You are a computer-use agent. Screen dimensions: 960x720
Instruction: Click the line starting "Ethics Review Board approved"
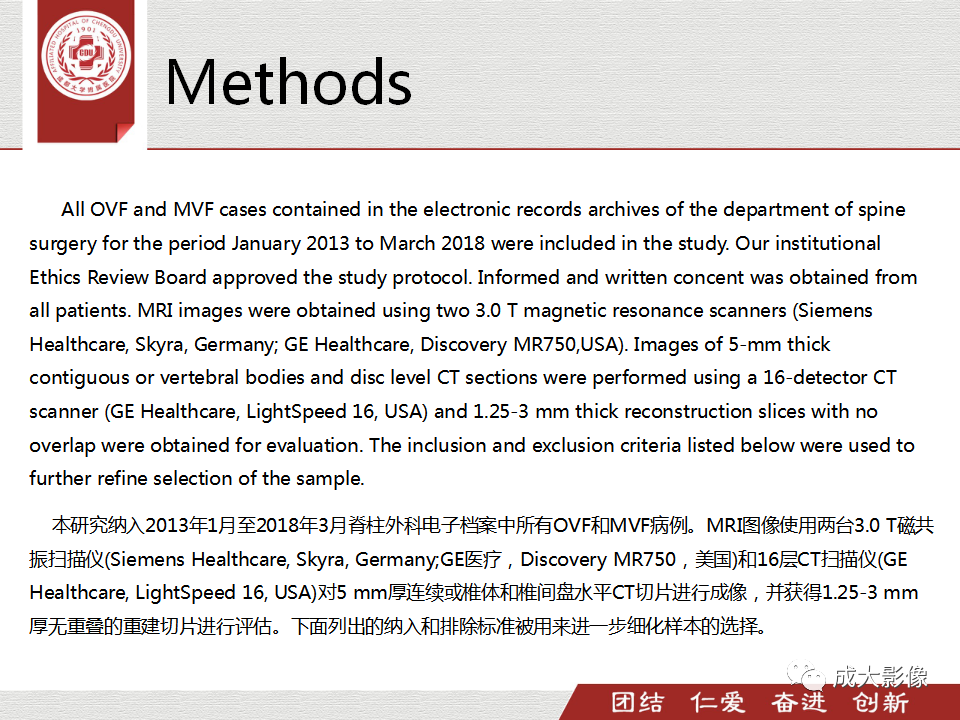pos(473,277)
